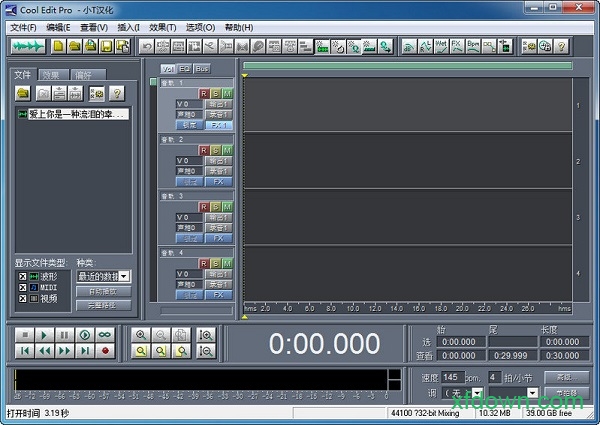Click the circled play-to-end button
600x425 pixels.
coord(85,335)
